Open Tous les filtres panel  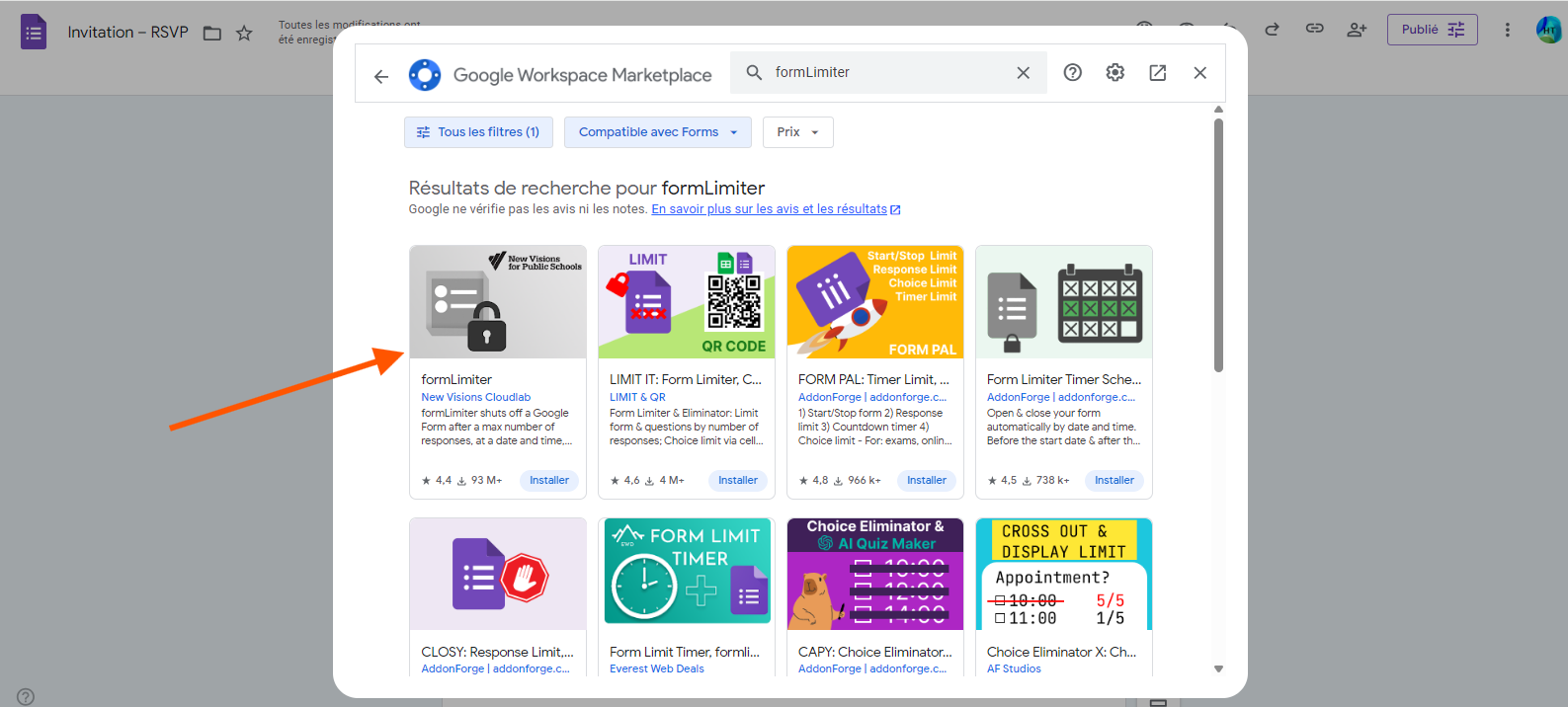[x=478, y=132]
